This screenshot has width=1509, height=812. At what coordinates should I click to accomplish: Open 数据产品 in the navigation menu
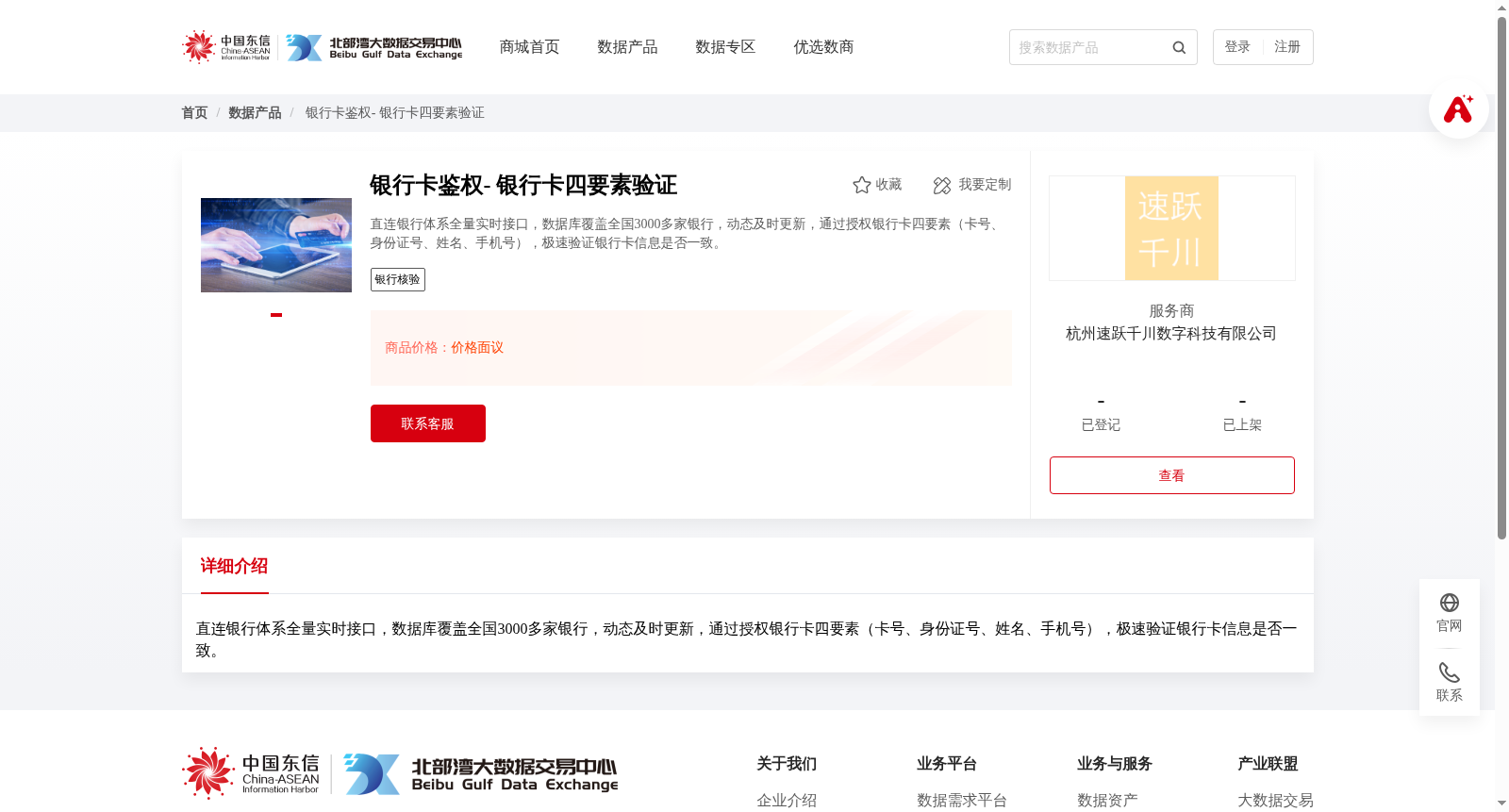(x=627, y=47)
